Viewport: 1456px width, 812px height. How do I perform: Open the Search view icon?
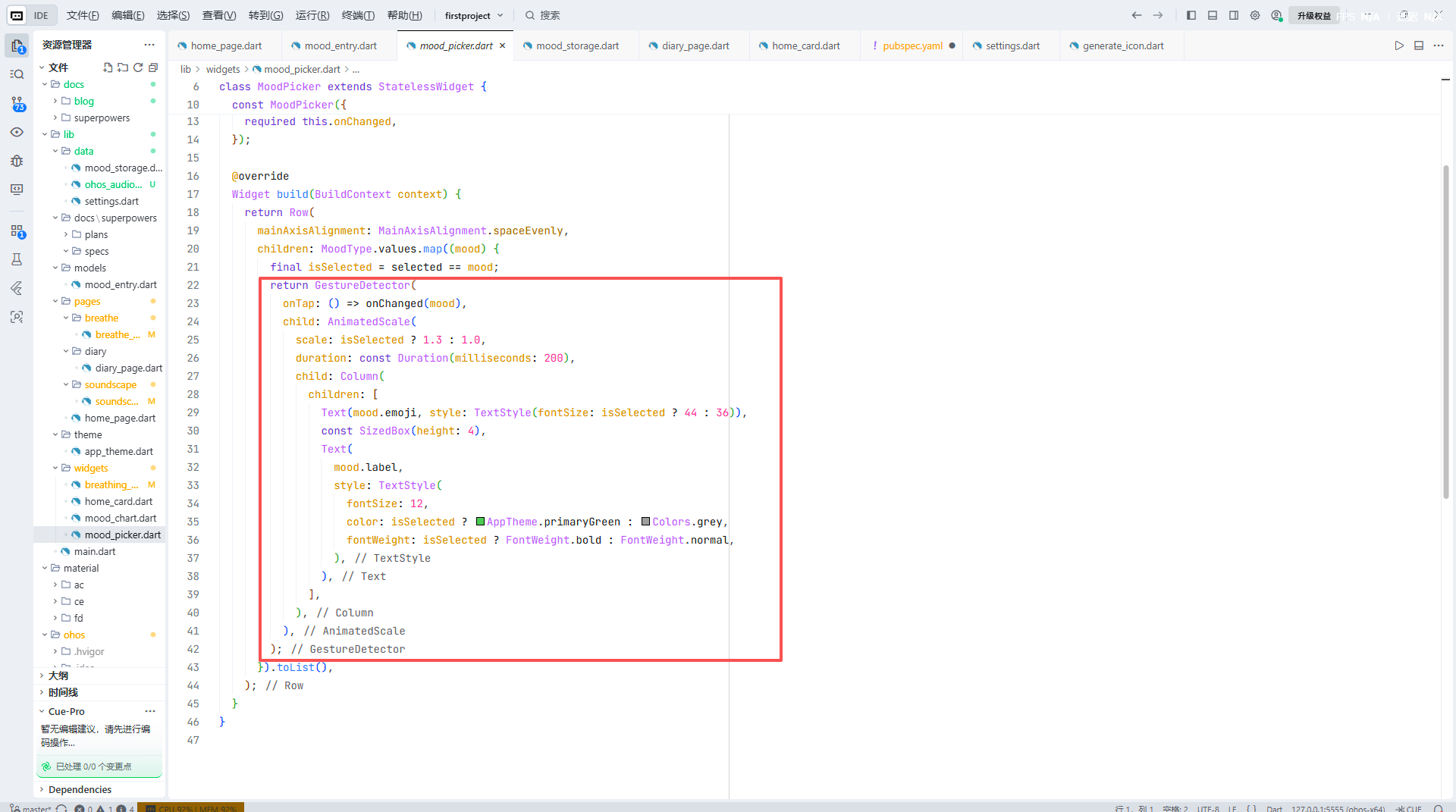[x=17, y=74]
